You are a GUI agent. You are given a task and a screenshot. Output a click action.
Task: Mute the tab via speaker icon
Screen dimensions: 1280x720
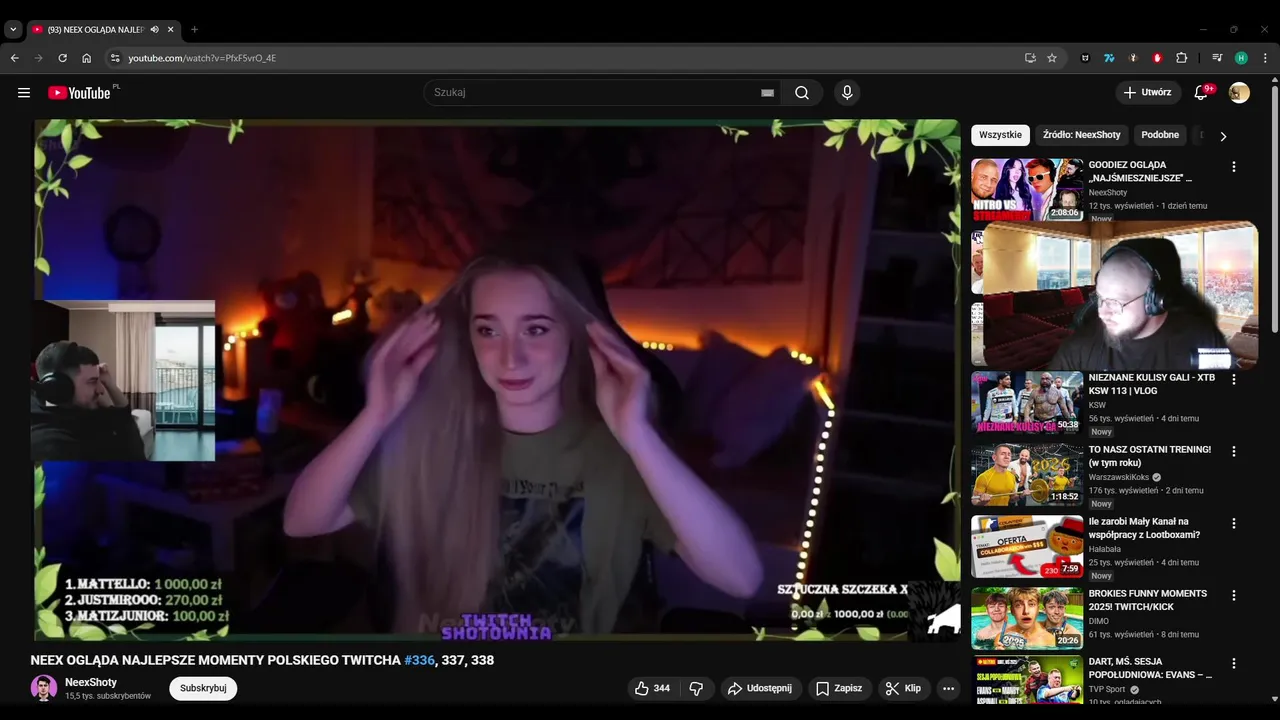pos(154,30)
